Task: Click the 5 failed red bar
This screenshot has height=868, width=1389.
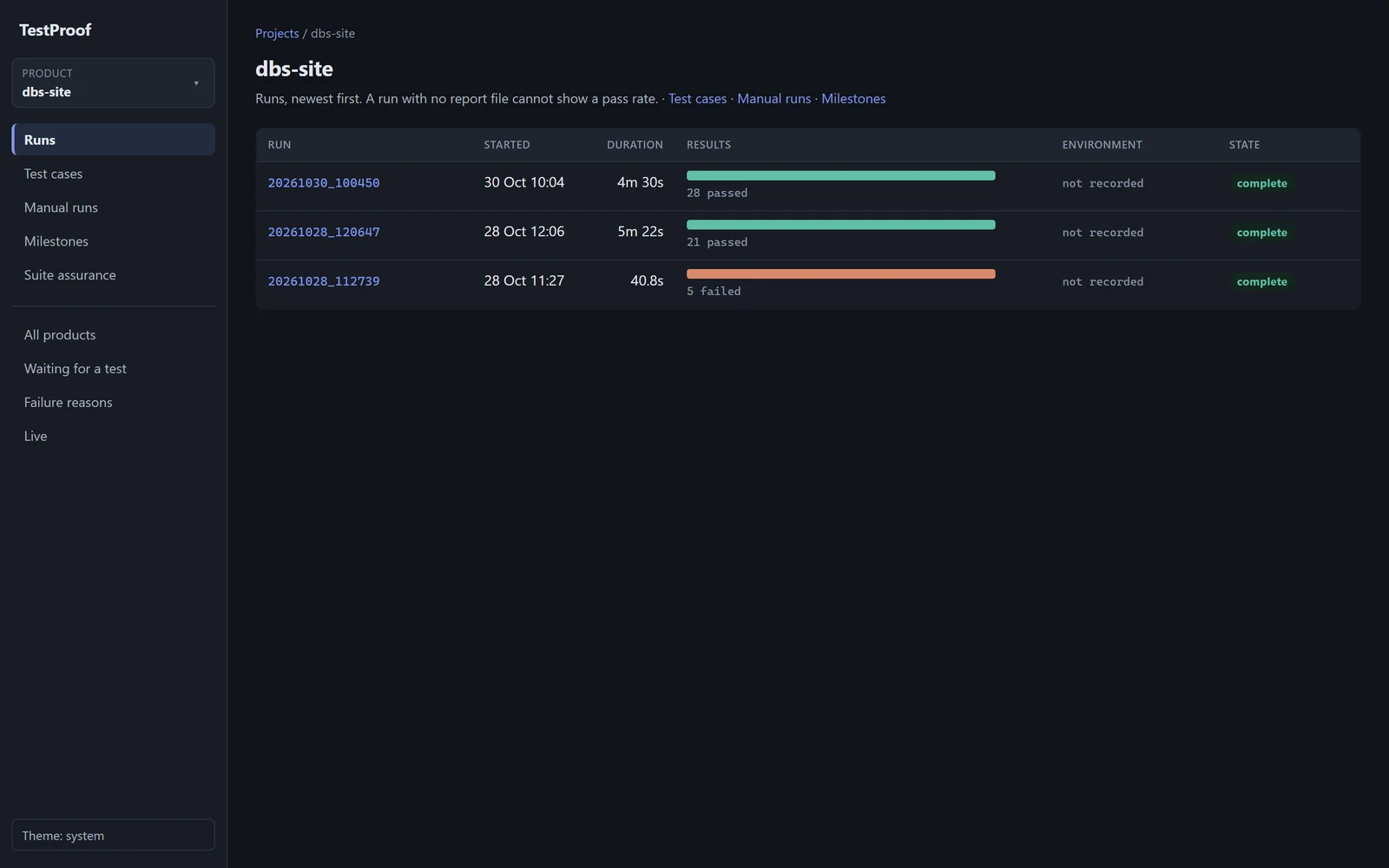Action: click(840, 274)
